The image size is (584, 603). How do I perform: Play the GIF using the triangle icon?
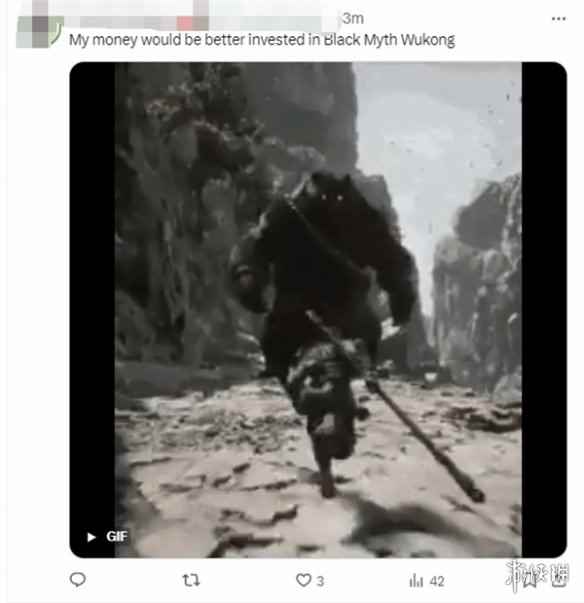point(91,537)
